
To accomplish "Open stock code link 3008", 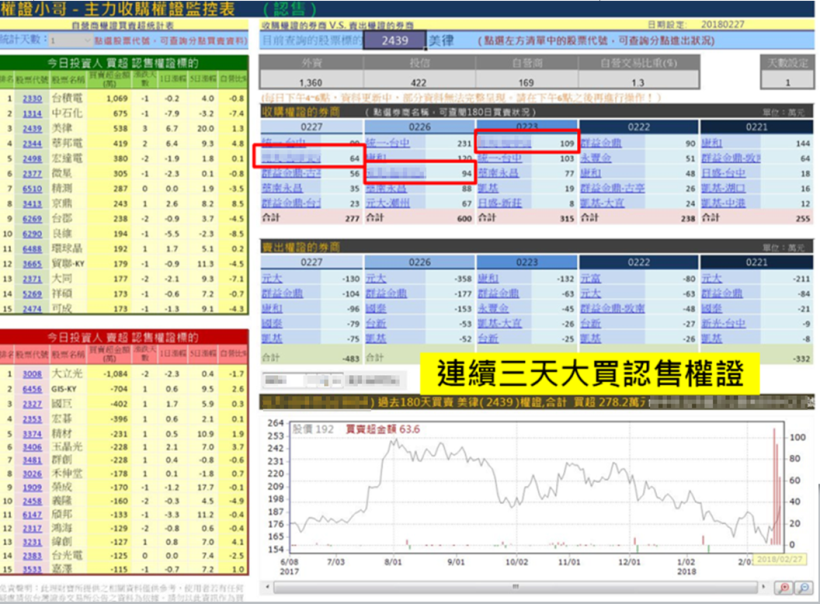I will click(32, 374).
